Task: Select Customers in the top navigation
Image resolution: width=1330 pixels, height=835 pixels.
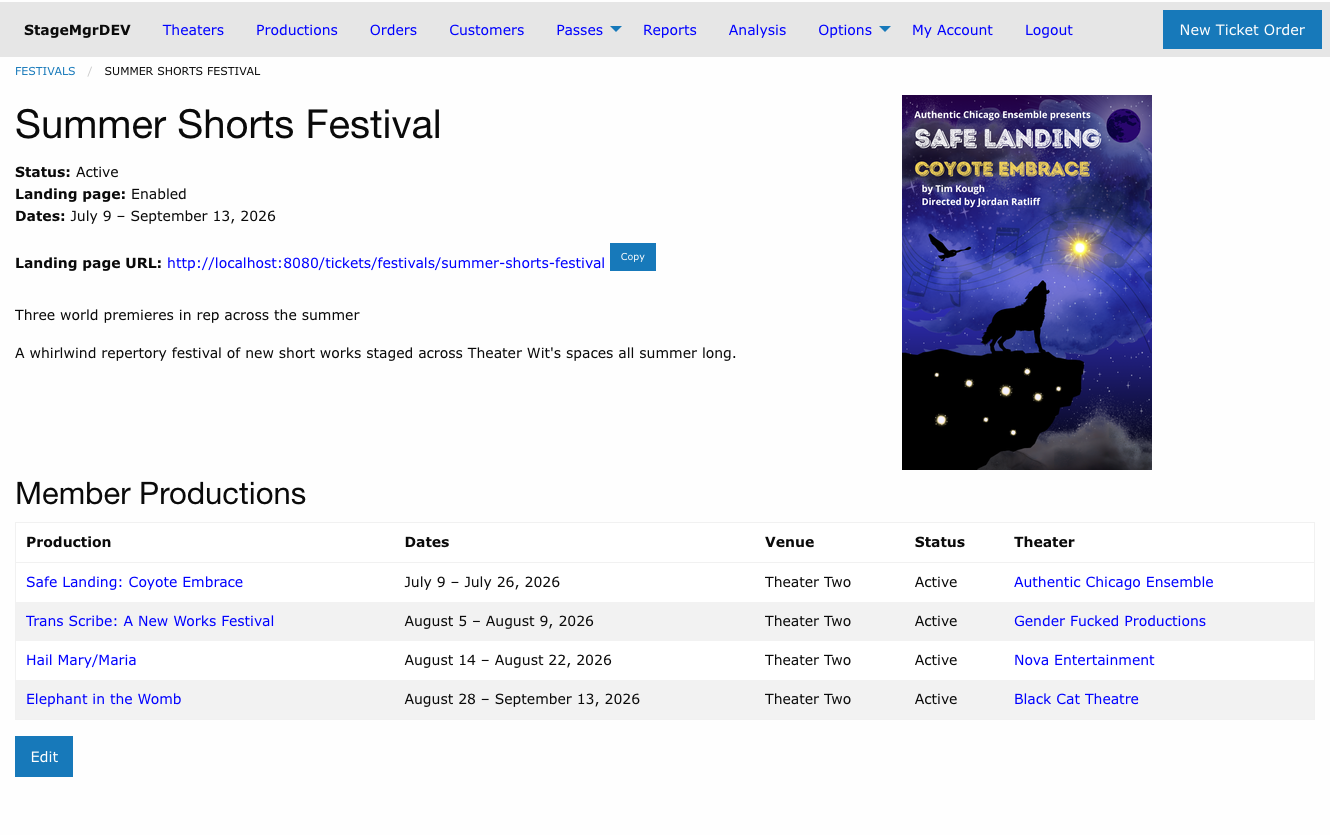Action: pos(486,30)
